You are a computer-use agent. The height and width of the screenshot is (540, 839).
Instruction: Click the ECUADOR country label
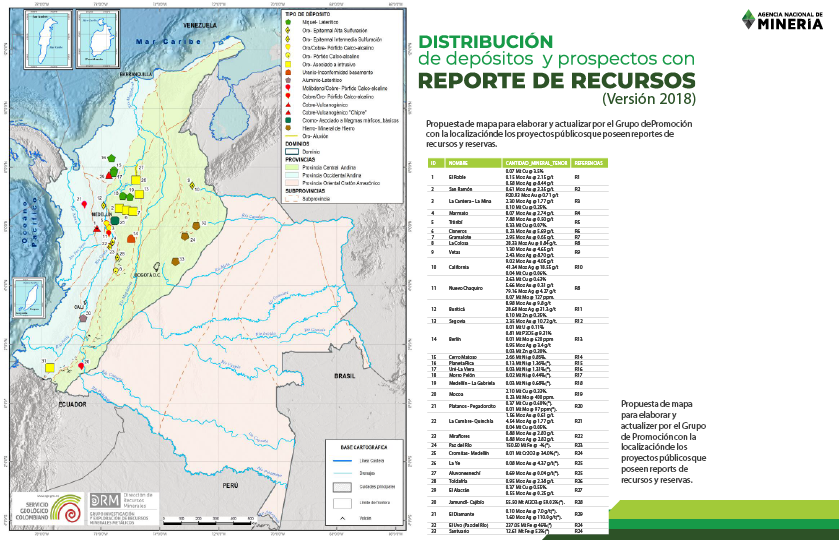point(72,404)
